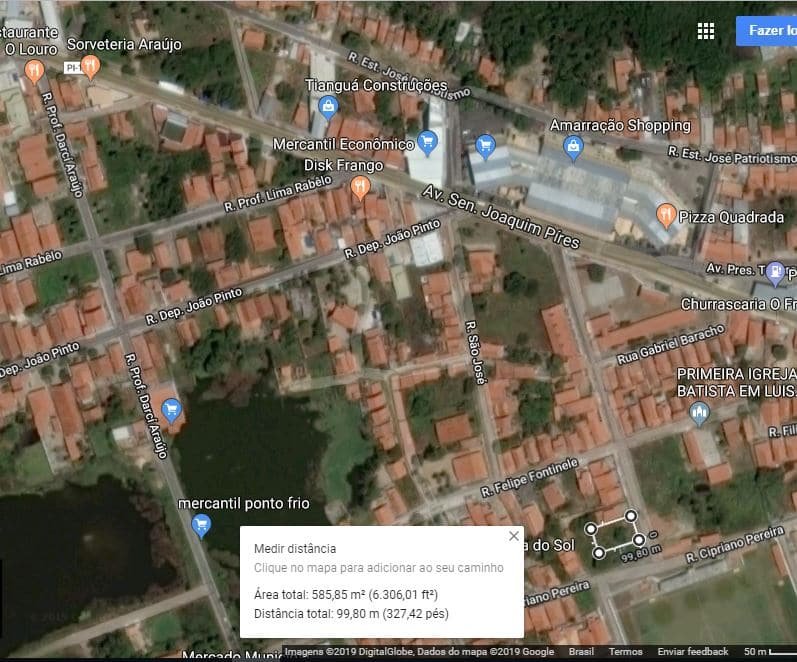797x662 pixels.
Task: Click the cart pin beside R. Prof. Darci Araújo
Action: [171, 409]
